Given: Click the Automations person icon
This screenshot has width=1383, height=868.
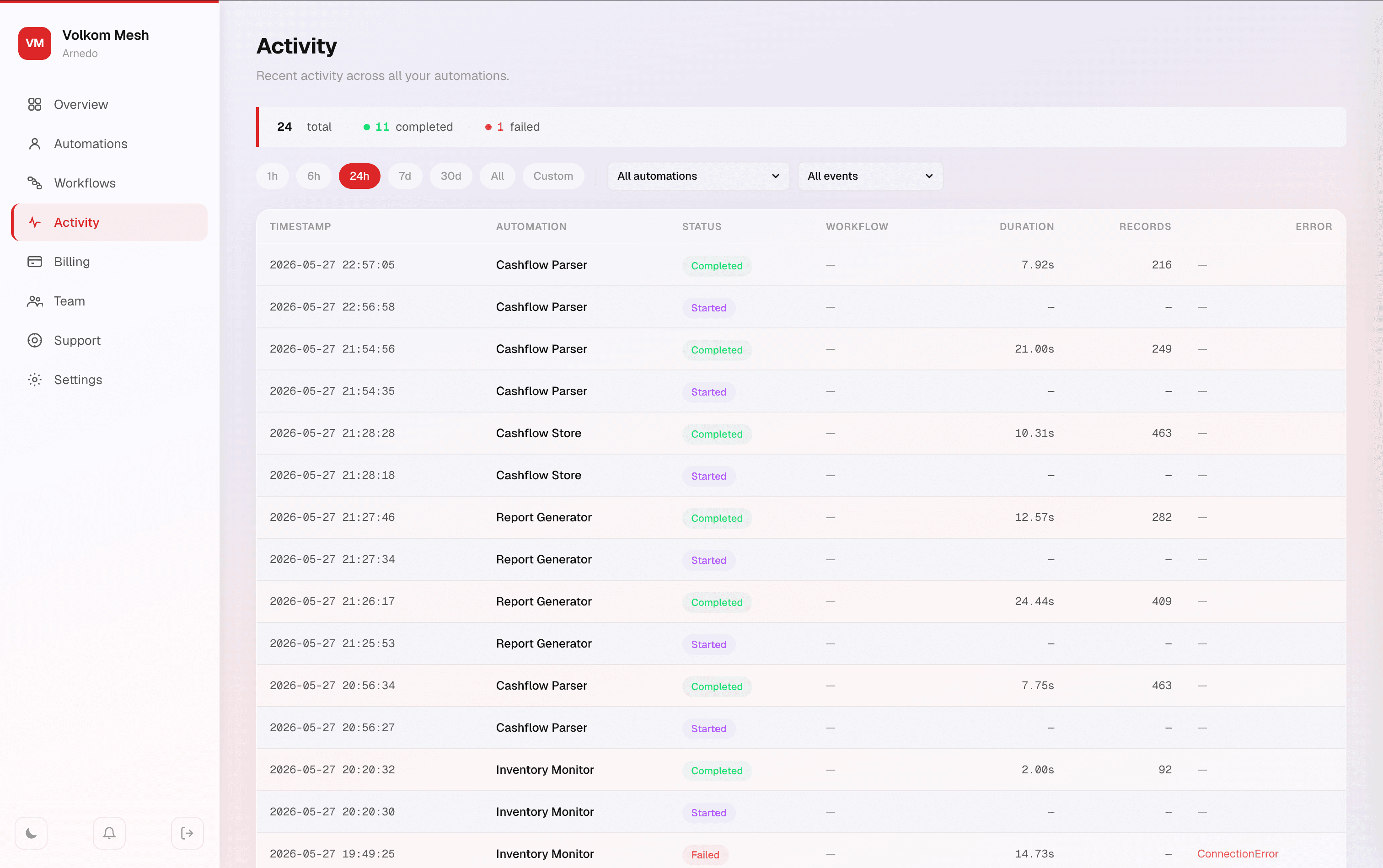Looking at the screenshot, I should pos(34,144).
